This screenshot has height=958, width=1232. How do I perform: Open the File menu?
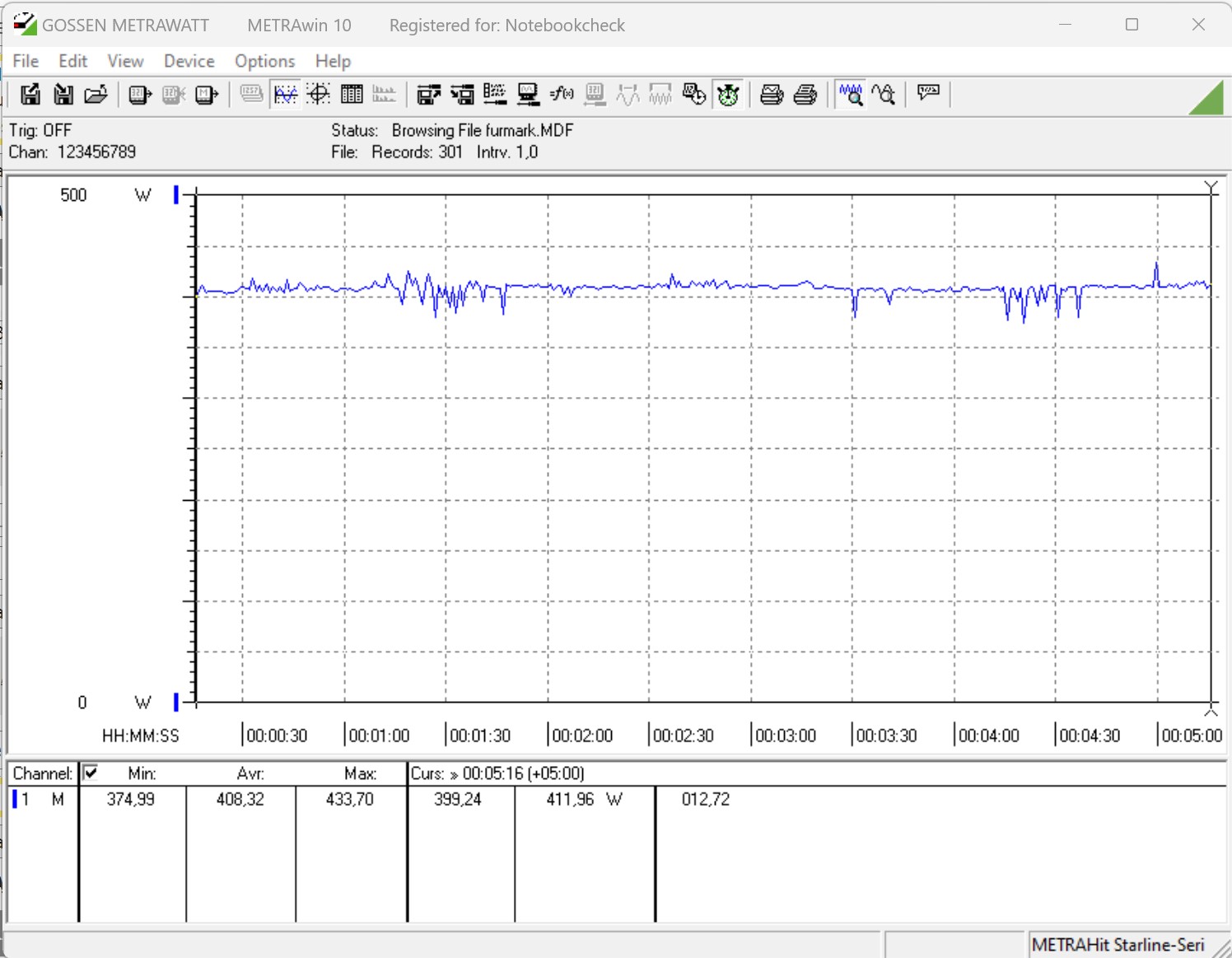coord(26,61)
